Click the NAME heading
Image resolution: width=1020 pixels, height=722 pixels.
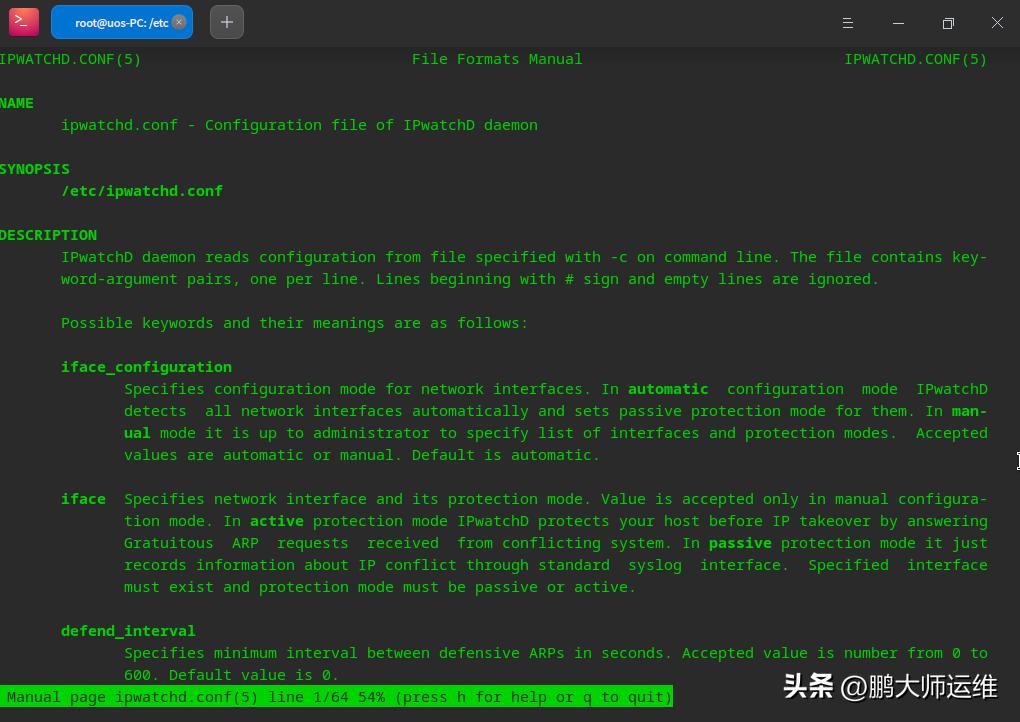(17, 103)
